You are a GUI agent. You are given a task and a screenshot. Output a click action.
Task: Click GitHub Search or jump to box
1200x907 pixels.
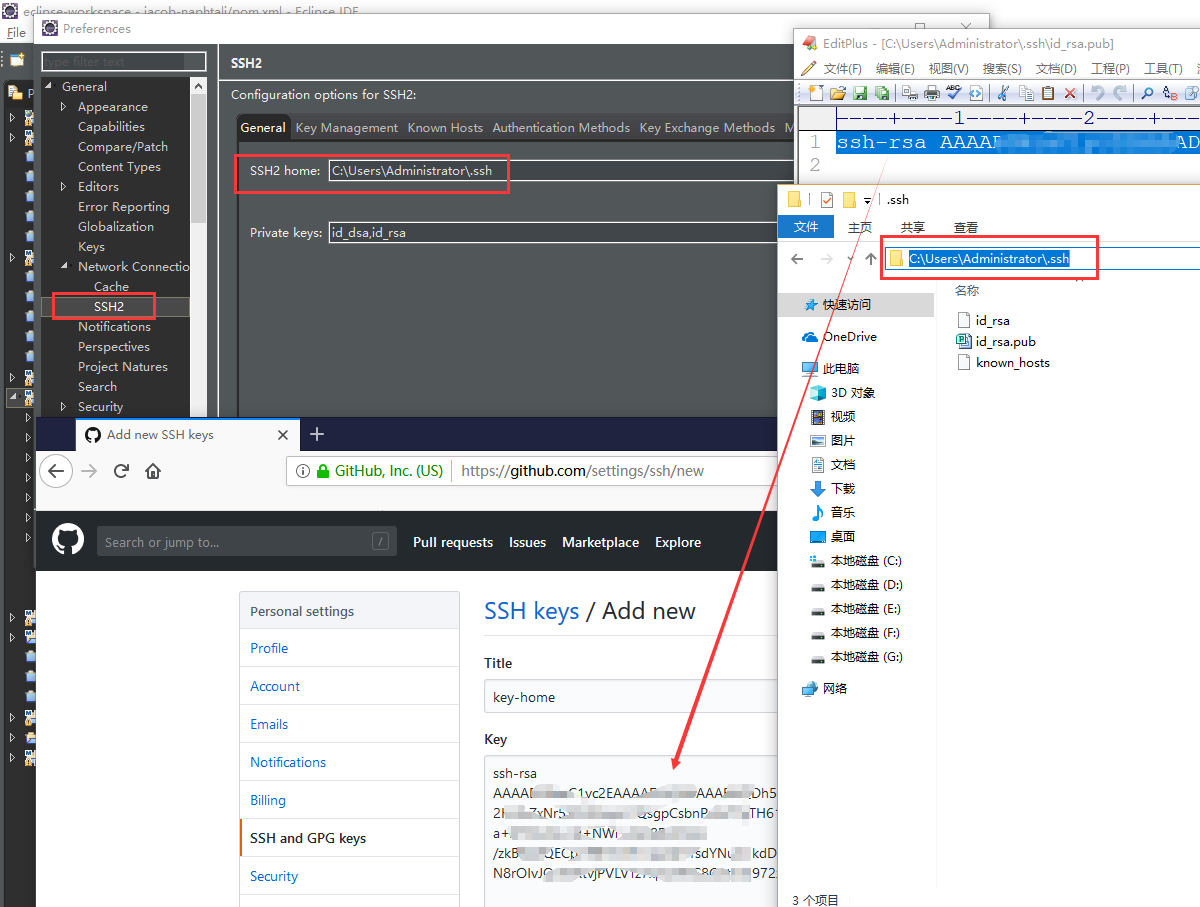[246, 542]
